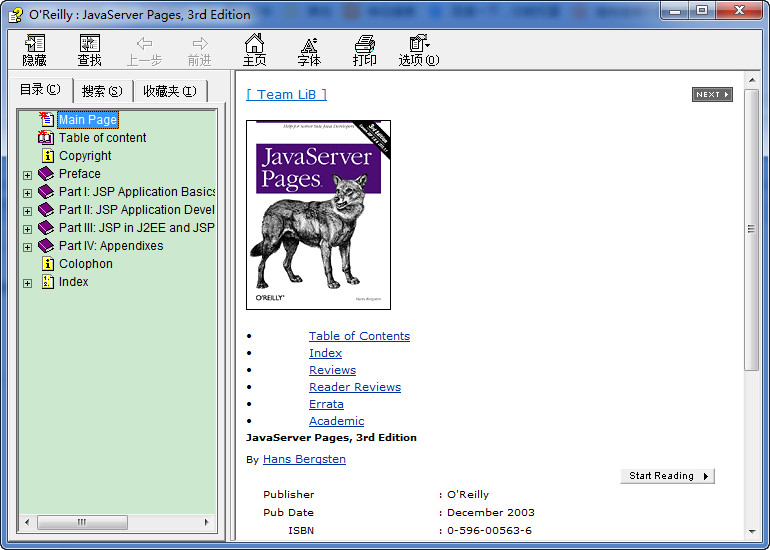The height and width of the screenshot is (550, 770).
Task: Expand the Index tree node
Action: tap(28, 283)
